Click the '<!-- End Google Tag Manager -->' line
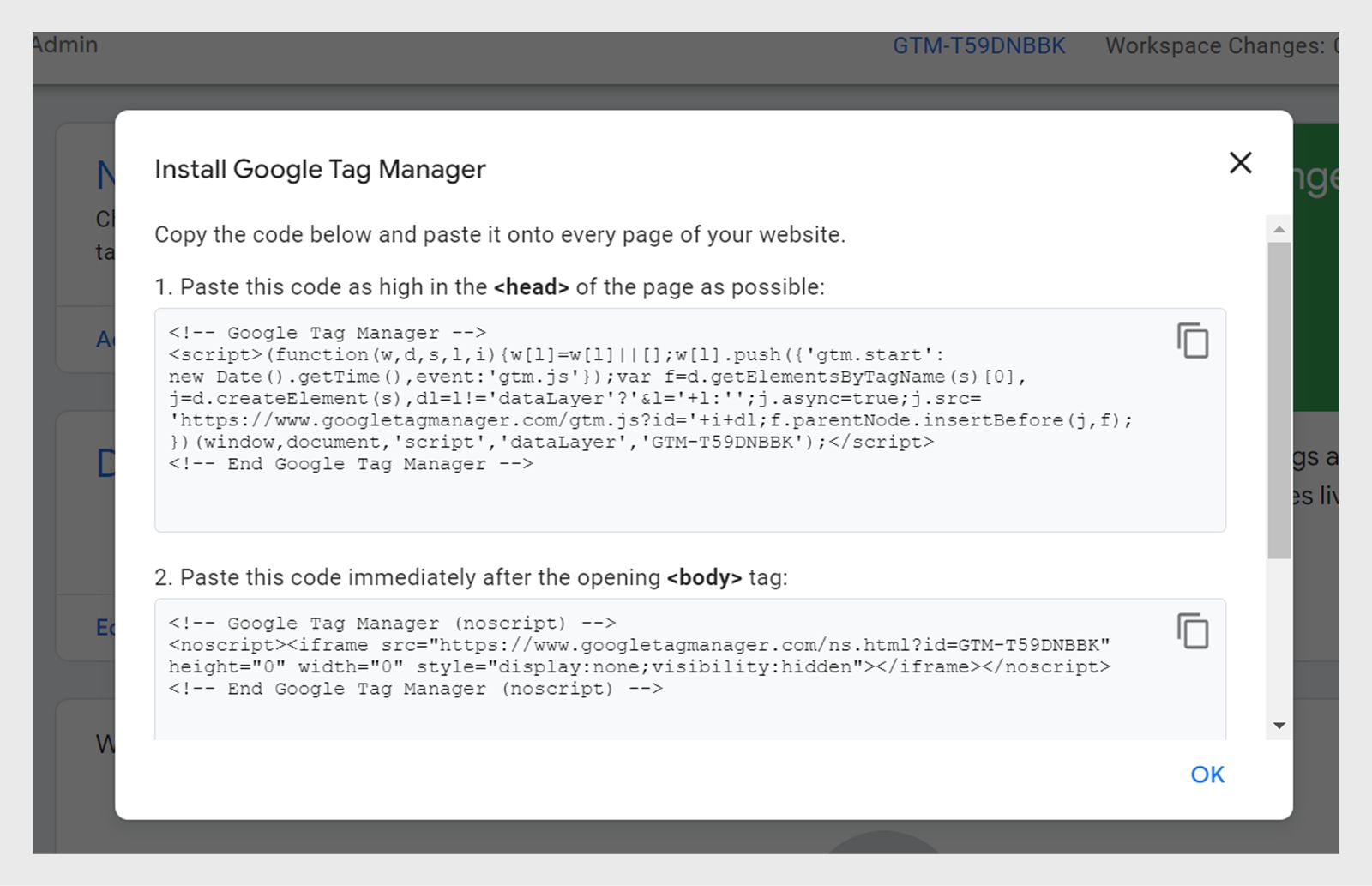 point(351,464)
